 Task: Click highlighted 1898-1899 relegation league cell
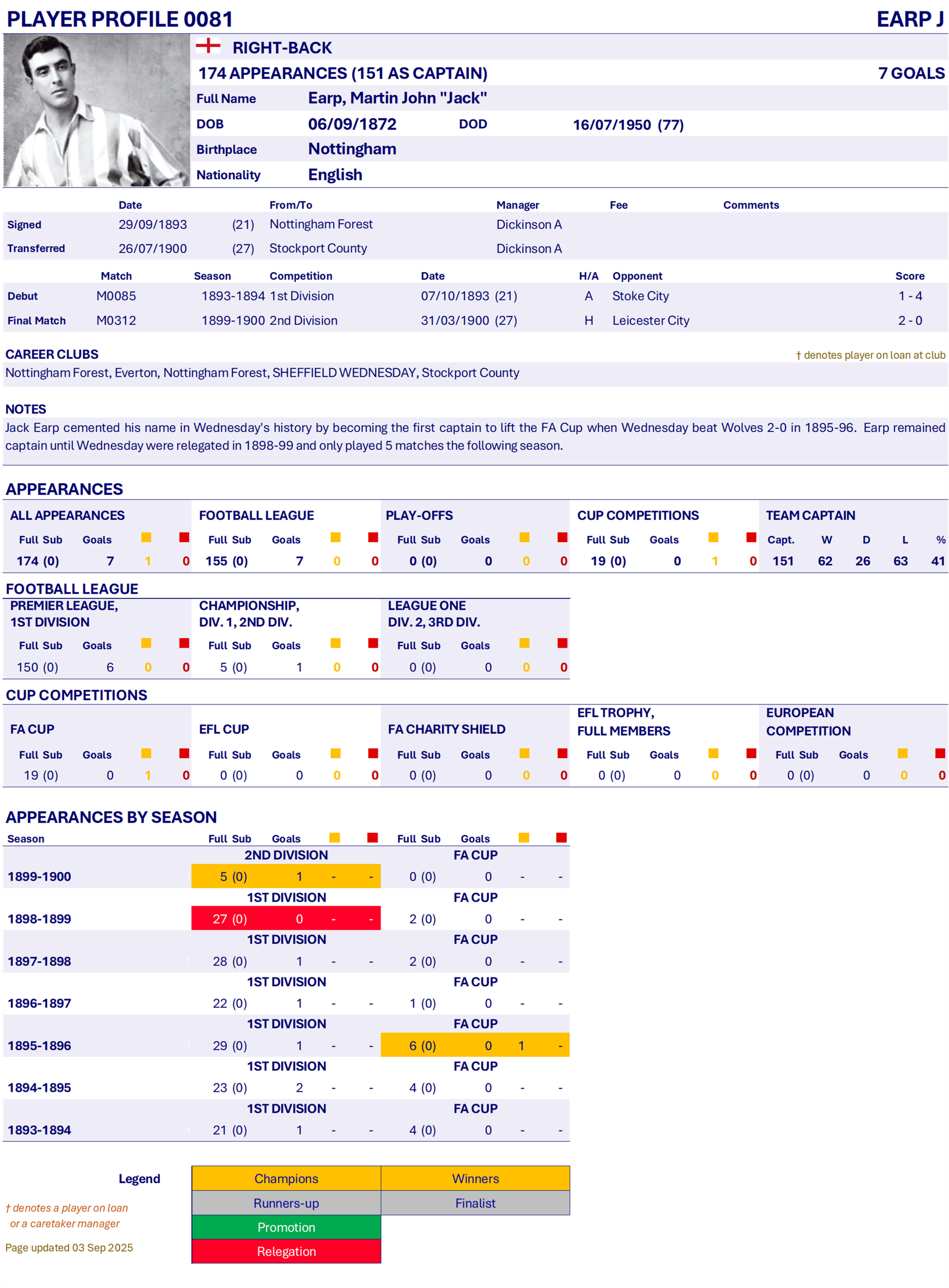click(x=286, y=919)
